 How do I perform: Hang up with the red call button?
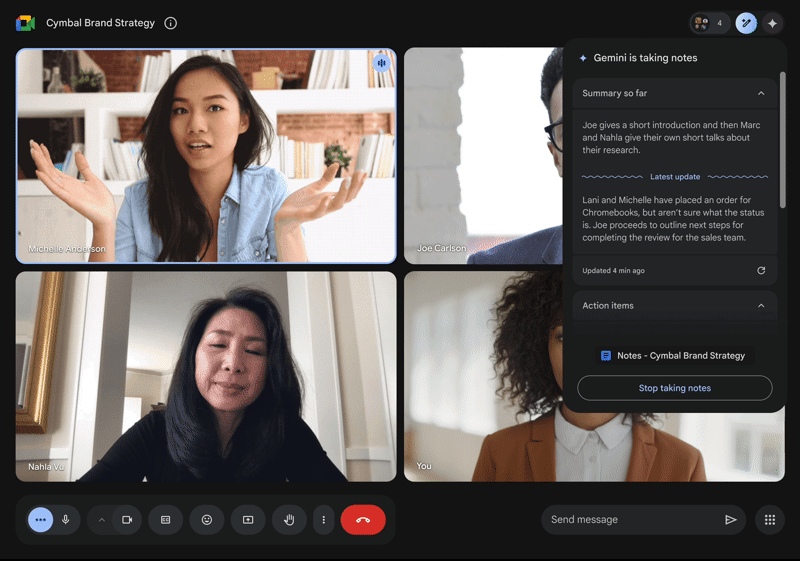[x=363, y=520]
